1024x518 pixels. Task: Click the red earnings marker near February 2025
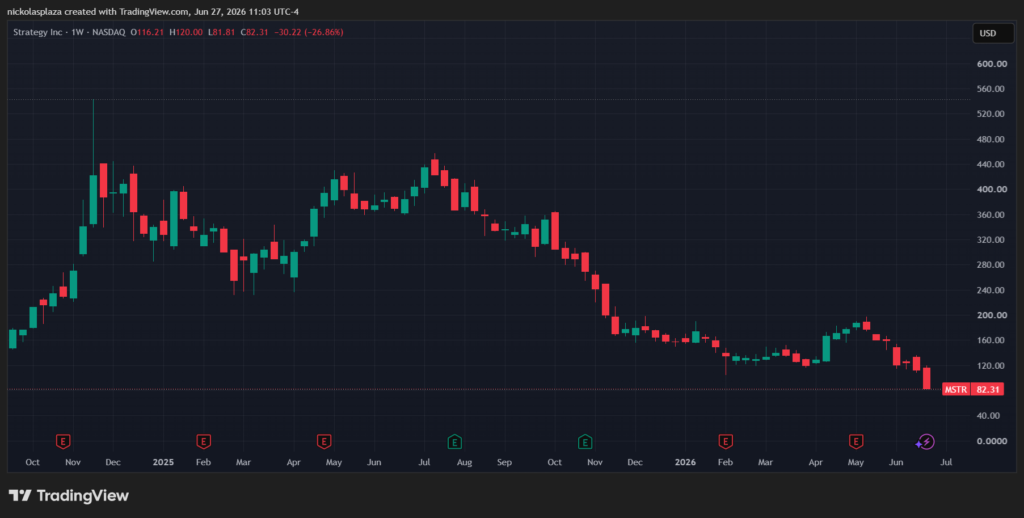point(204,442)
